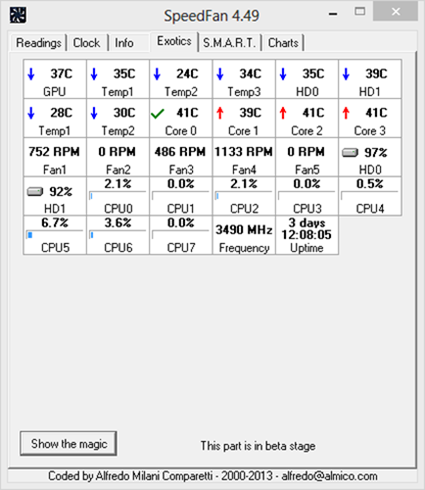Click the CPU2 usage bar
Screen dimensions: 425x490
click(x=244, y=196)
